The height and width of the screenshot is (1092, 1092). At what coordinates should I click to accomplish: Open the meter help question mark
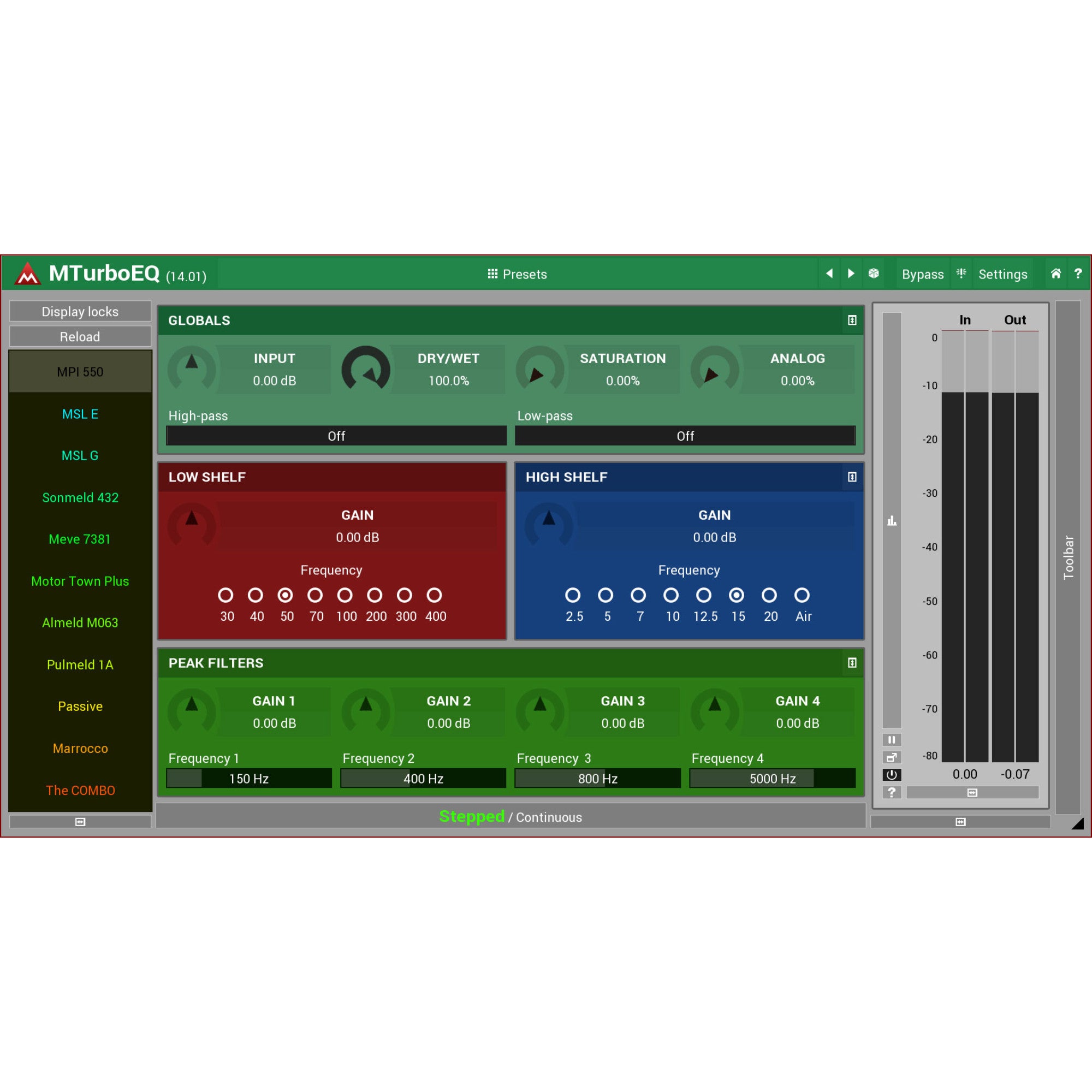[x=892, y=792]
